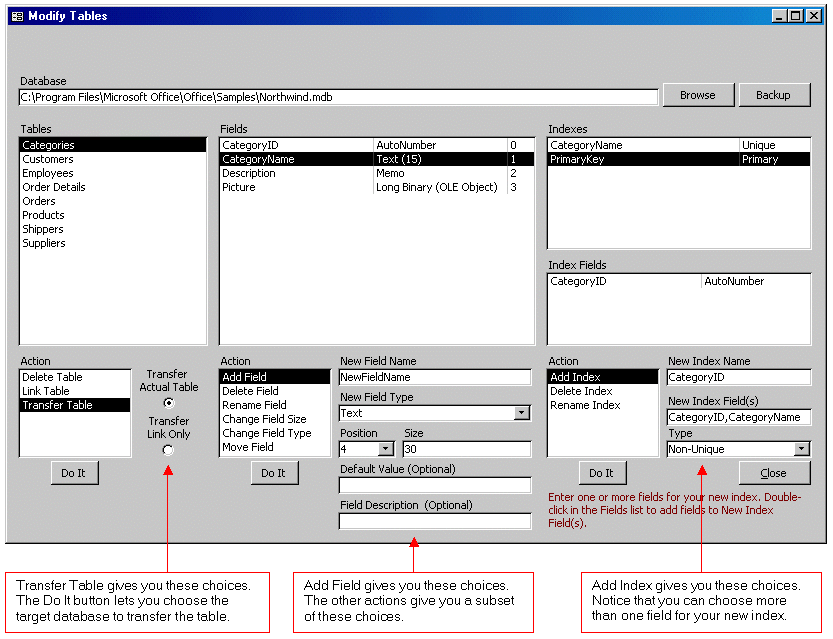The image size is (833, 639).
Task: Select Employees in the Tables list
Action: (x=48, y=173)
